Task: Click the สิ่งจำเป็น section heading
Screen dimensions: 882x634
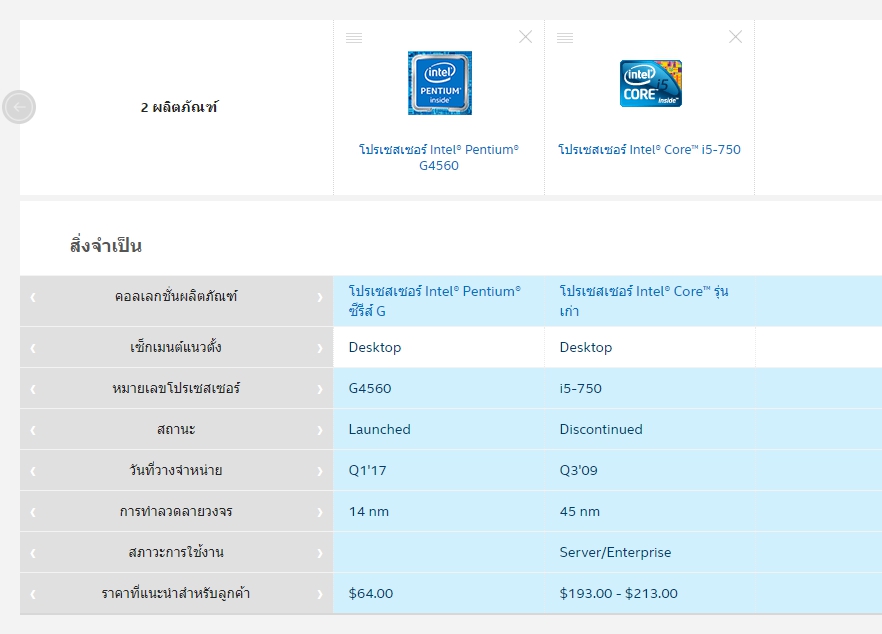Action: coord(106,245)
